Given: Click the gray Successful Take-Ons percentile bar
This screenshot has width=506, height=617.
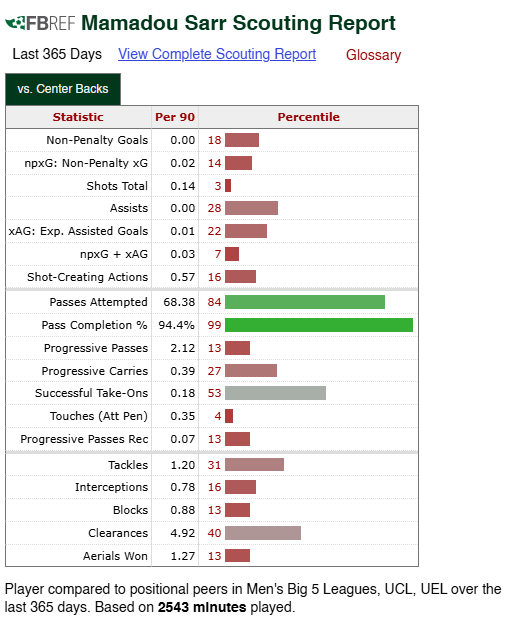Looking at the screenshot, I should [275, 393].
